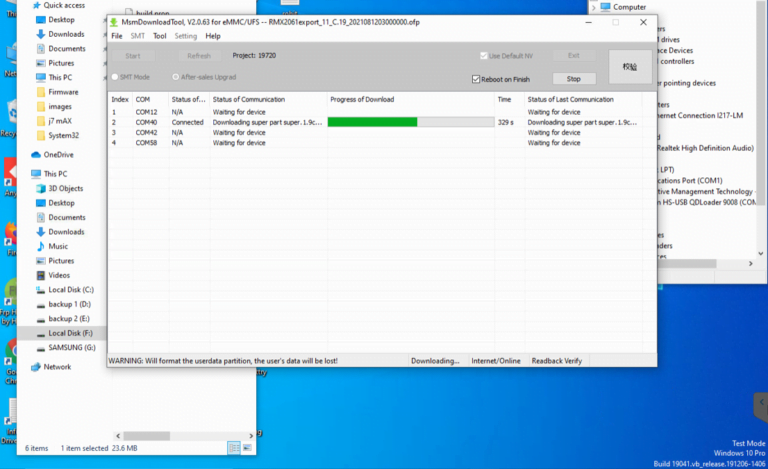Open Desktop under Quick access
The height and width of the screenshot is (469, 768).
click(61, 20)
